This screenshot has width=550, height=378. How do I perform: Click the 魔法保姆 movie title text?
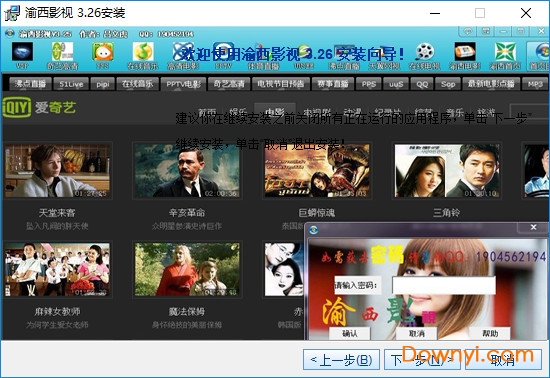tap(187, 311)
